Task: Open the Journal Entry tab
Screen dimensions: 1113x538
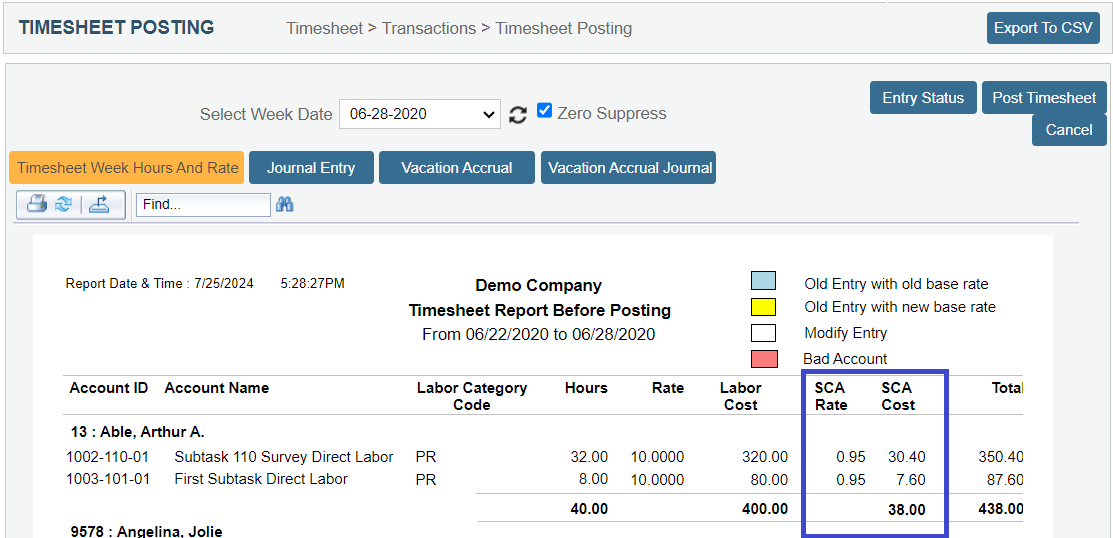Action: click(x=311, y=168)
